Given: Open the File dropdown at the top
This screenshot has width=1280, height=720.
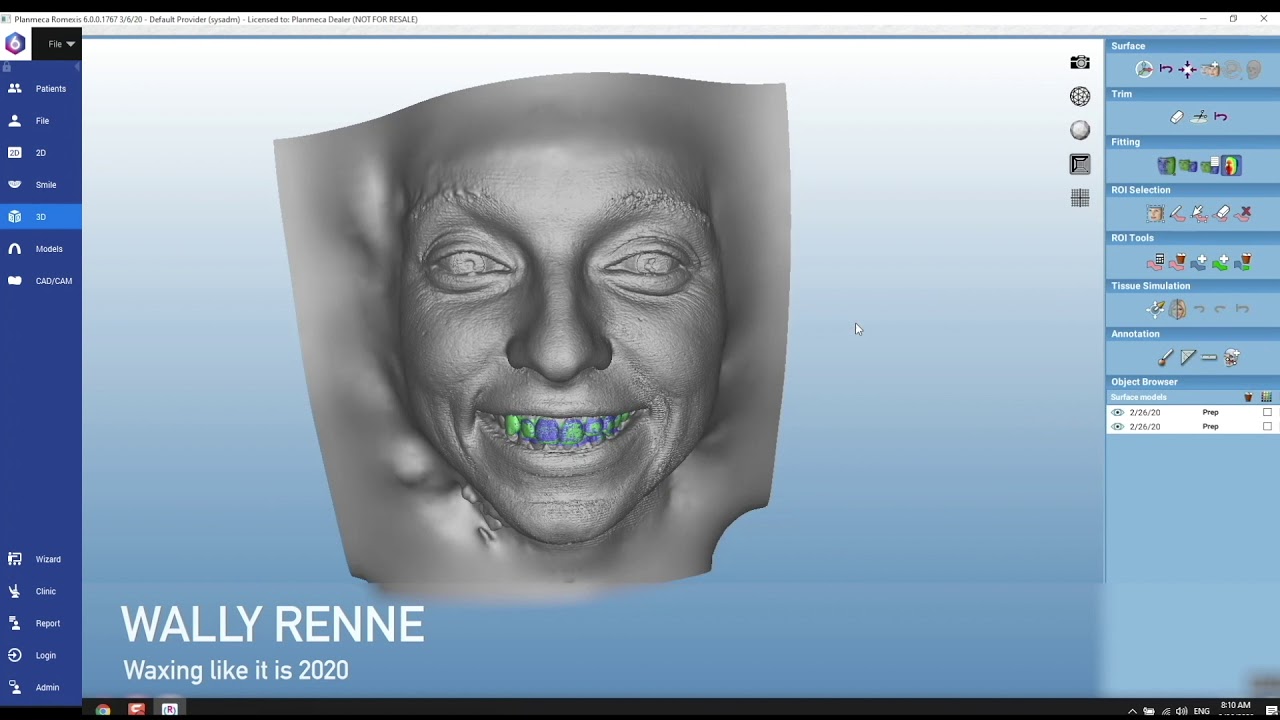Looking at the screenshot, I should (61, 44).
